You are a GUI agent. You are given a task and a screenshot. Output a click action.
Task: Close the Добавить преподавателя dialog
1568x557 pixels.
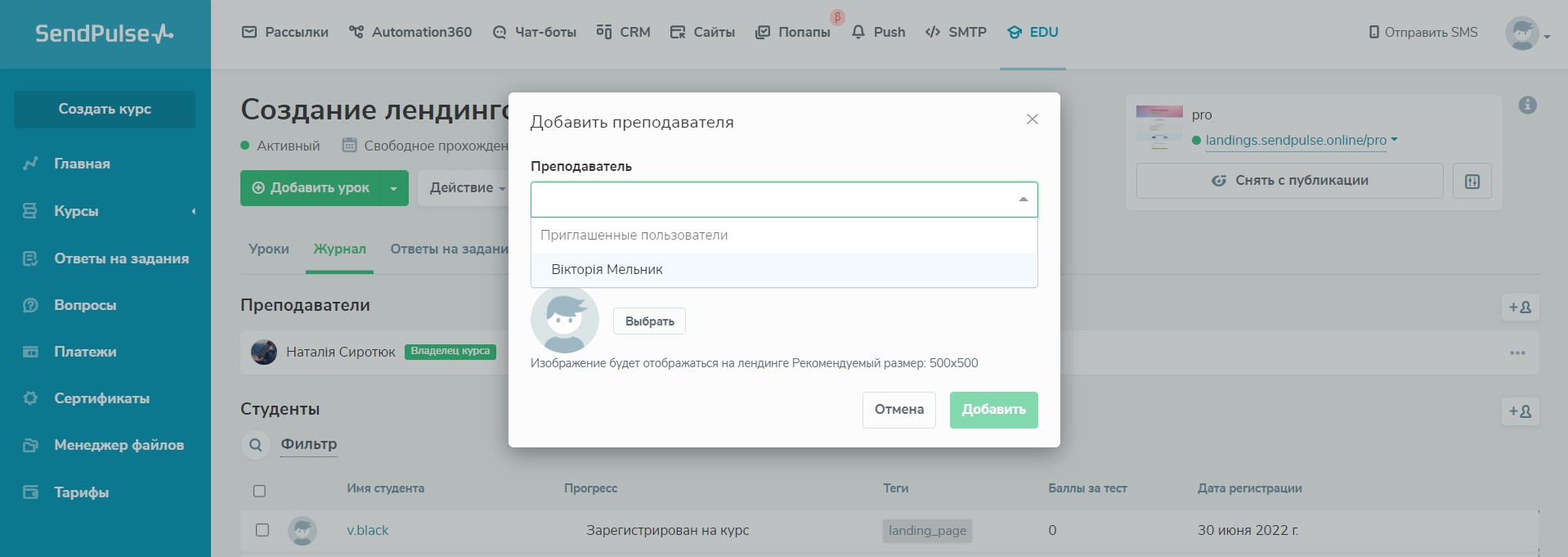(x=1033, y=119)
